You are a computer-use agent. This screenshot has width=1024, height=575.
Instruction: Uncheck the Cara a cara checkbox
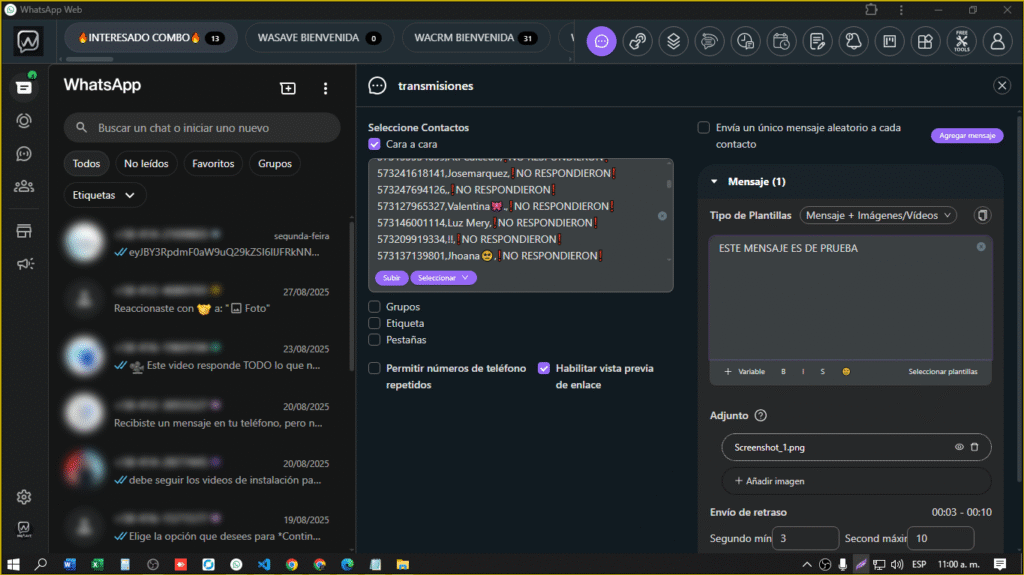(x=374, y=144)
